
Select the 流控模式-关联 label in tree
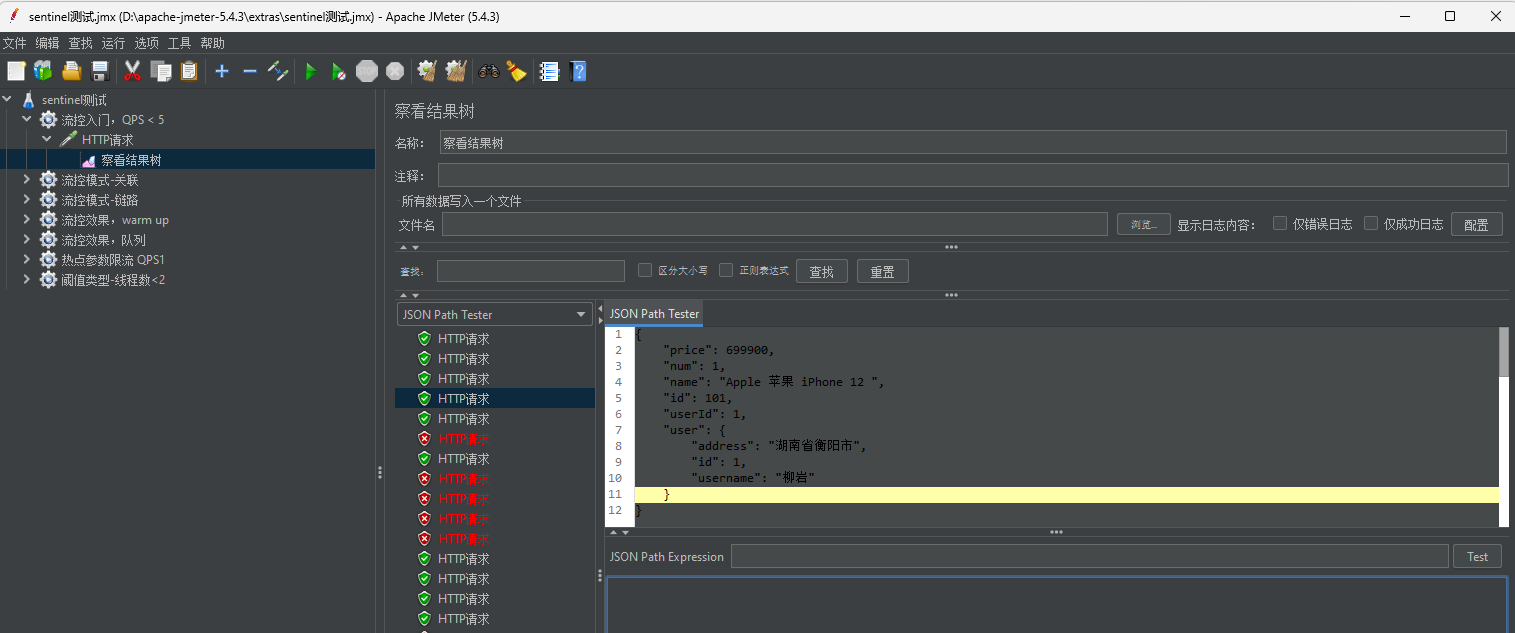pyautogui.click(x=99, y=180)
